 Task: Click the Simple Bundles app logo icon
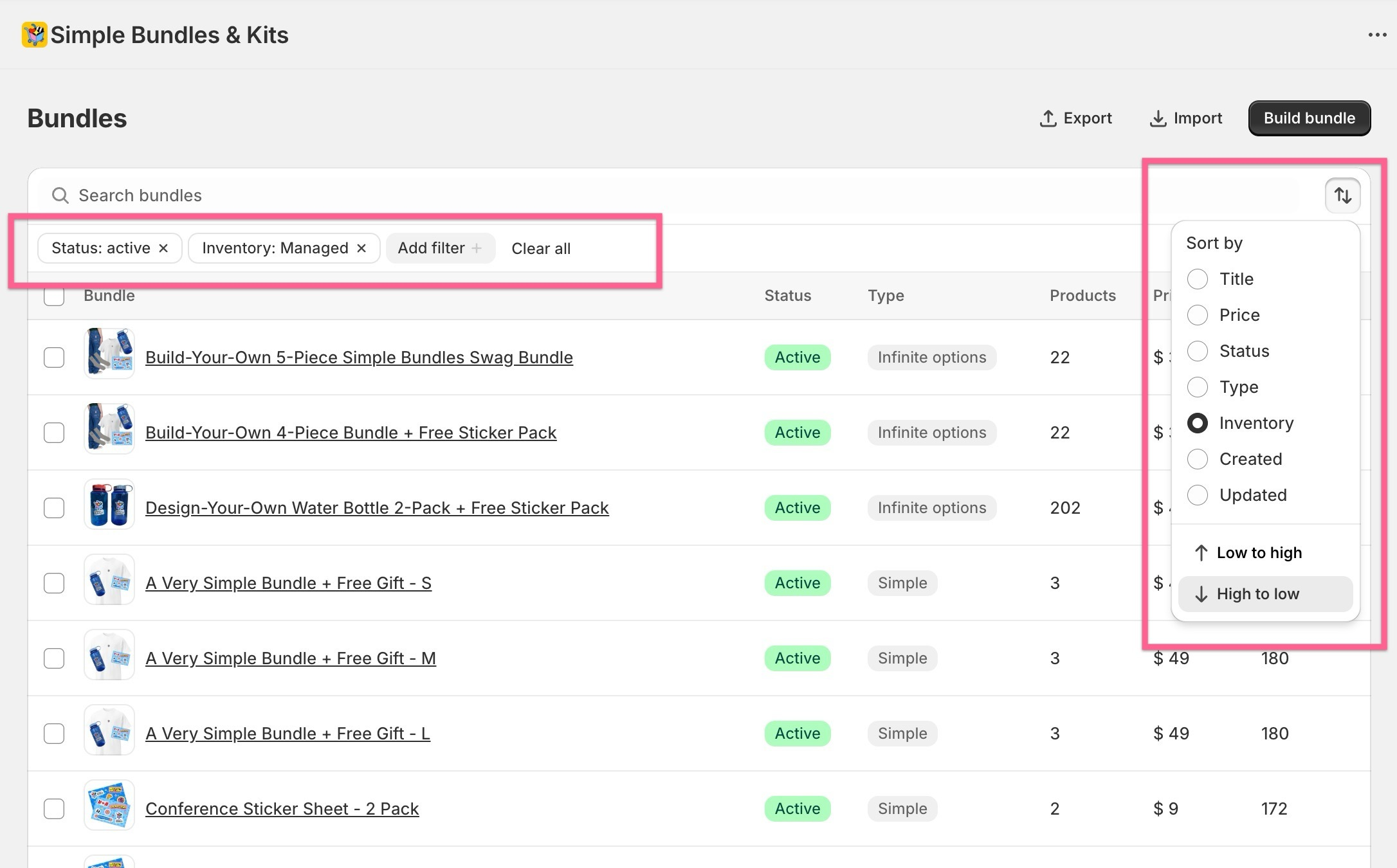pyautogui.click(x=34, y=35)
